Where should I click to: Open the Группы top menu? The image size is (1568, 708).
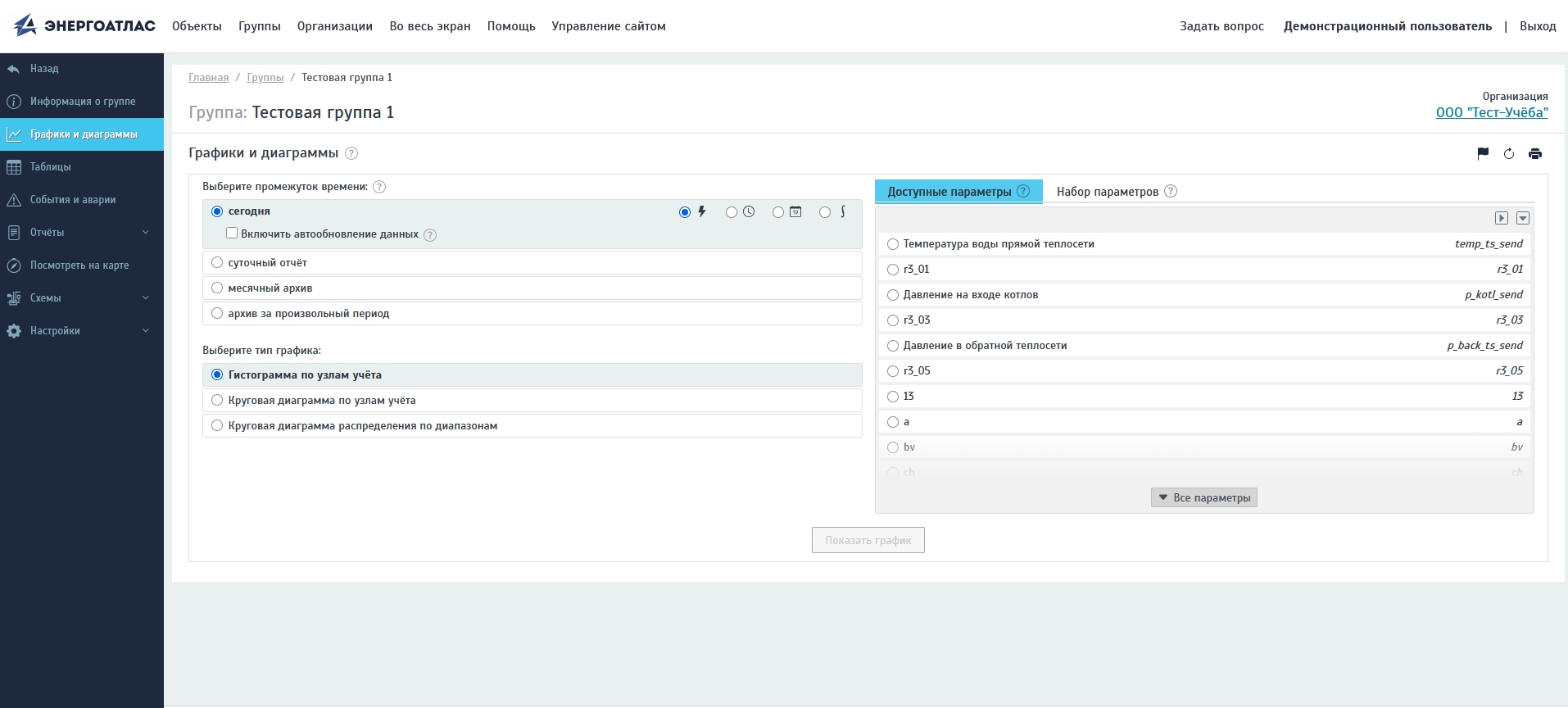(260, 26)
